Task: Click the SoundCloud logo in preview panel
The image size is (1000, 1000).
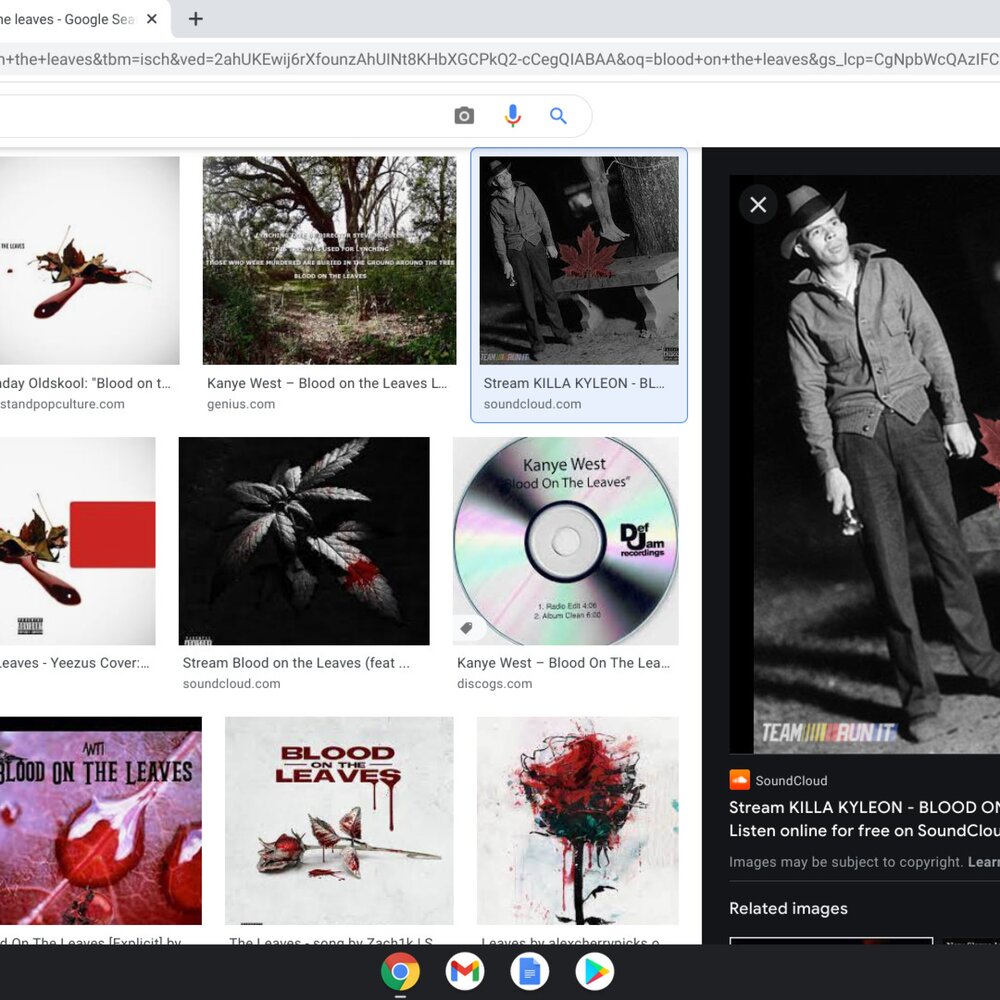Action: point(740,780)
